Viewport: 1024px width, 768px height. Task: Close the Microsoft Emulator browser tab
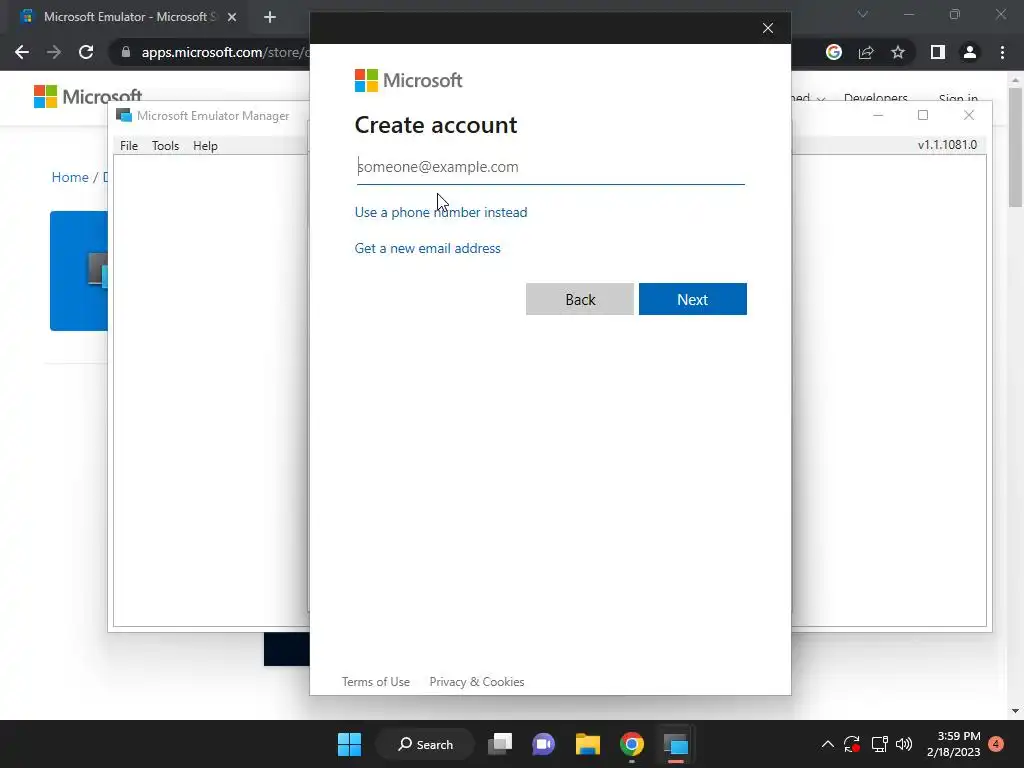point(232,17)
